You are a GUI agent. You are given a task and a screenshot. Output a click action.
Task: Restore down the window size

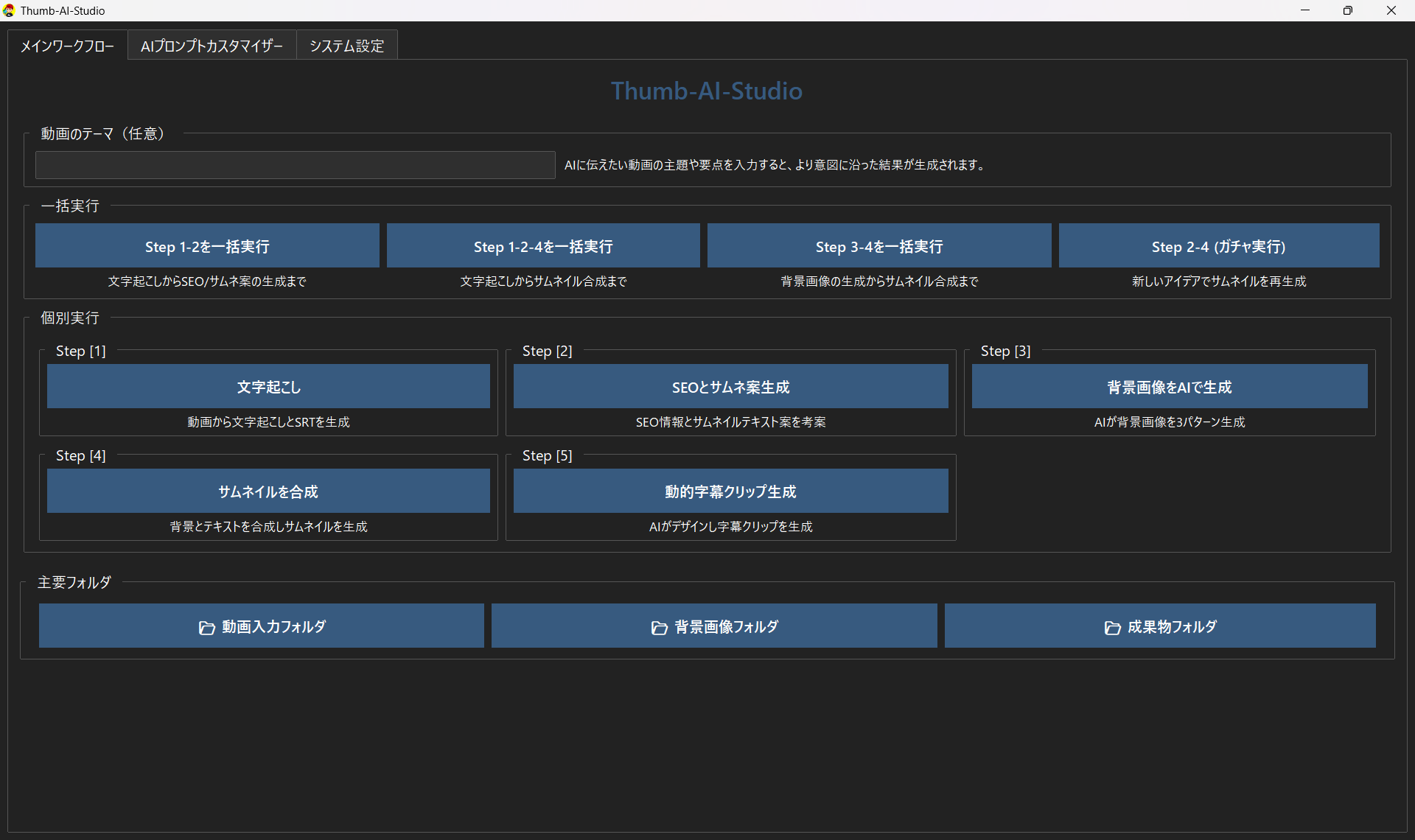1347,10
